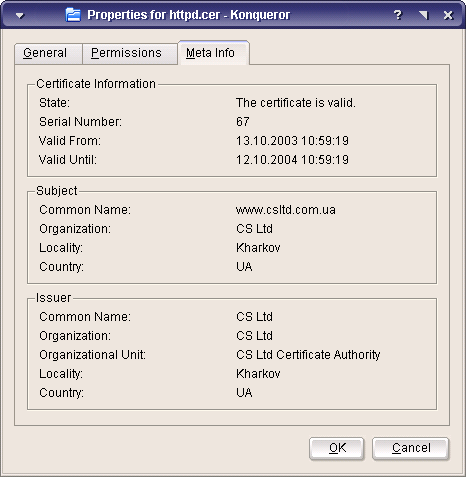The image size is (466, 477).
Task: Close the Properties dialog with X
Action: (x=448, y=15)
